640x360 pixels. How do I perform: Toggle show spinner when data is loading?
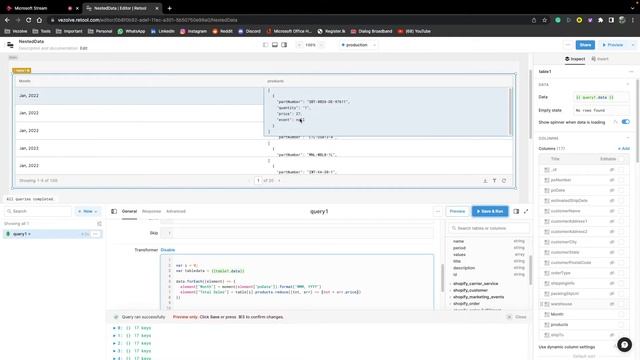[x=625, y=122]
